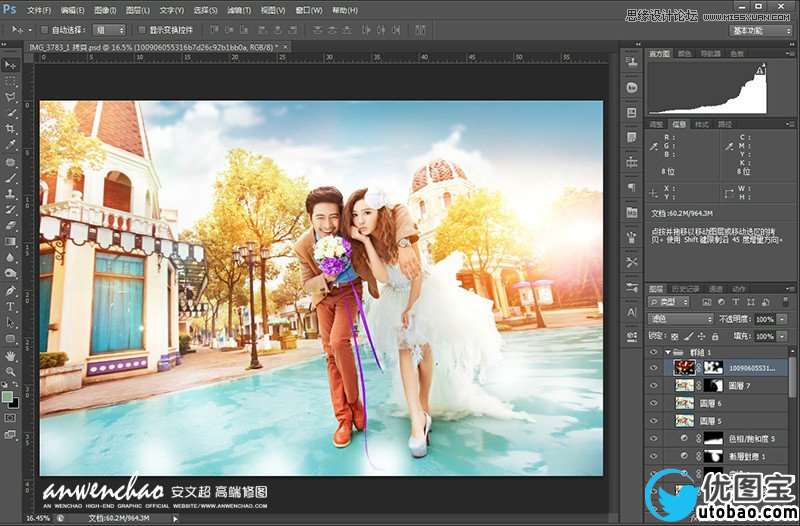
Task: Click the lock image pixels brush icon
Action: (x=689, y=336)
